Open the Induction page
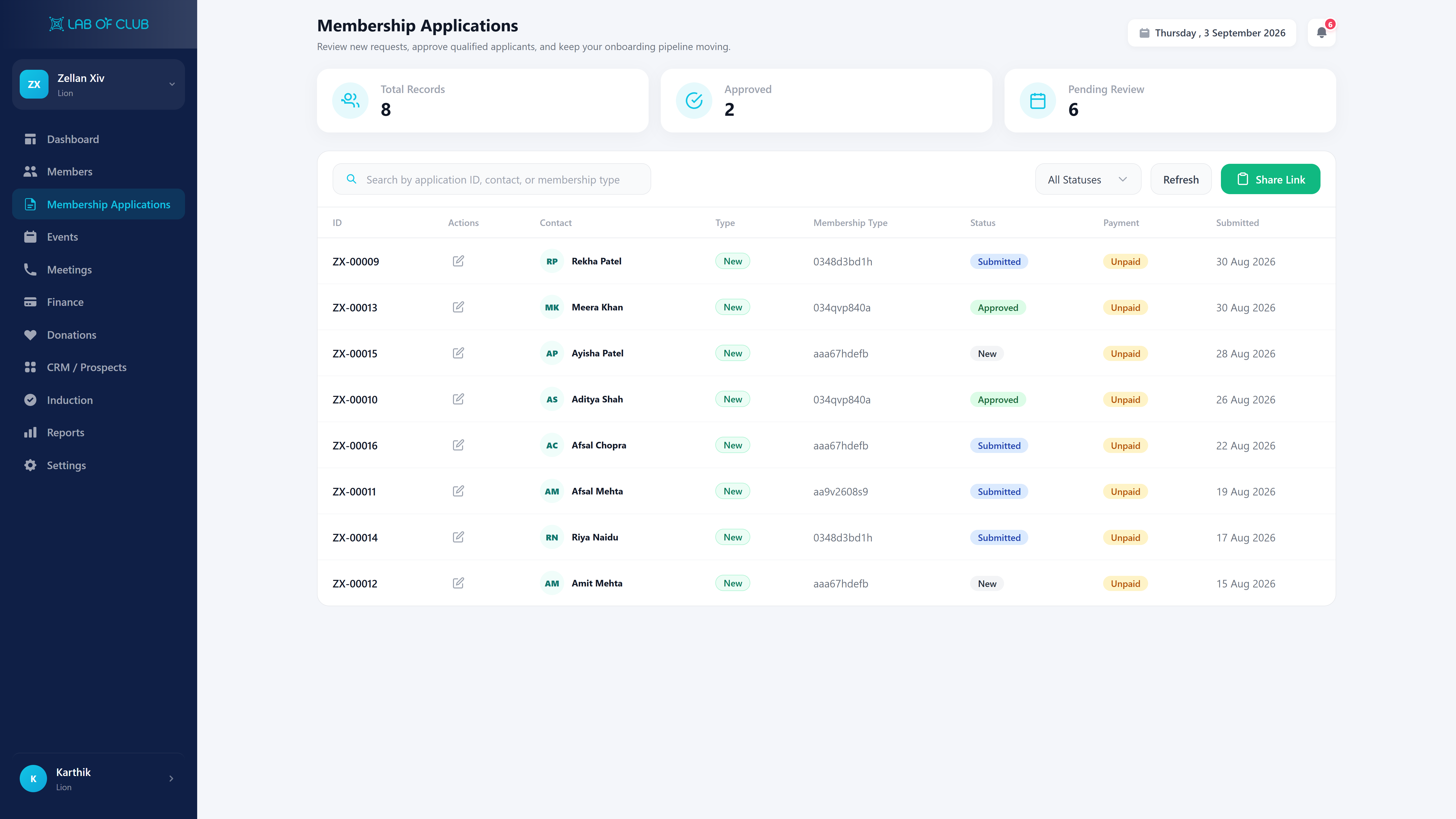 tap(98, 400)
